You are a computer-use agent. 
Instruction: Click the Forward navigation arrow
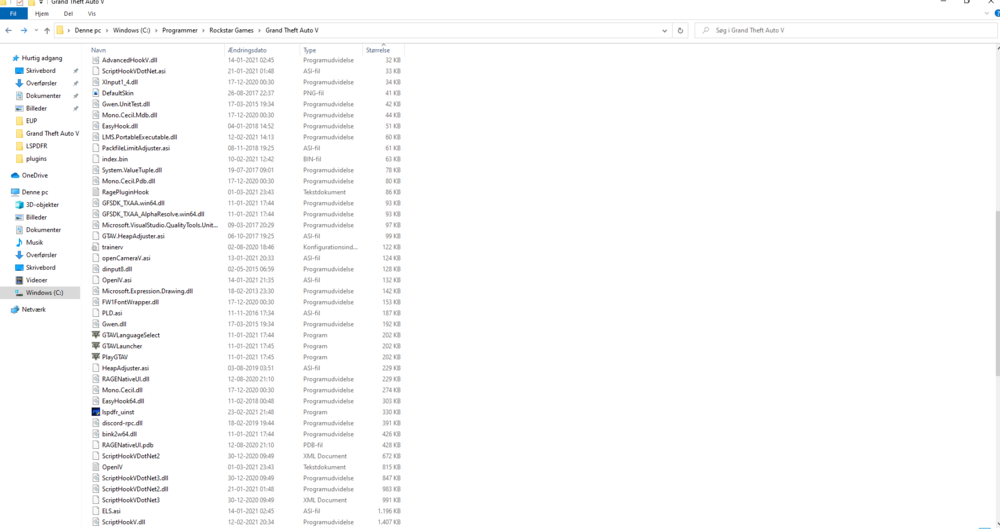pyautogui.click(x=24, y=31)
